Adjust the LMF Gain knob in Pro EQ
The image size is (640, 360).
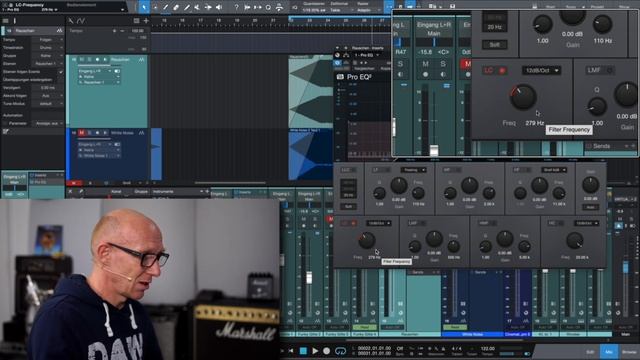[434, 239]
